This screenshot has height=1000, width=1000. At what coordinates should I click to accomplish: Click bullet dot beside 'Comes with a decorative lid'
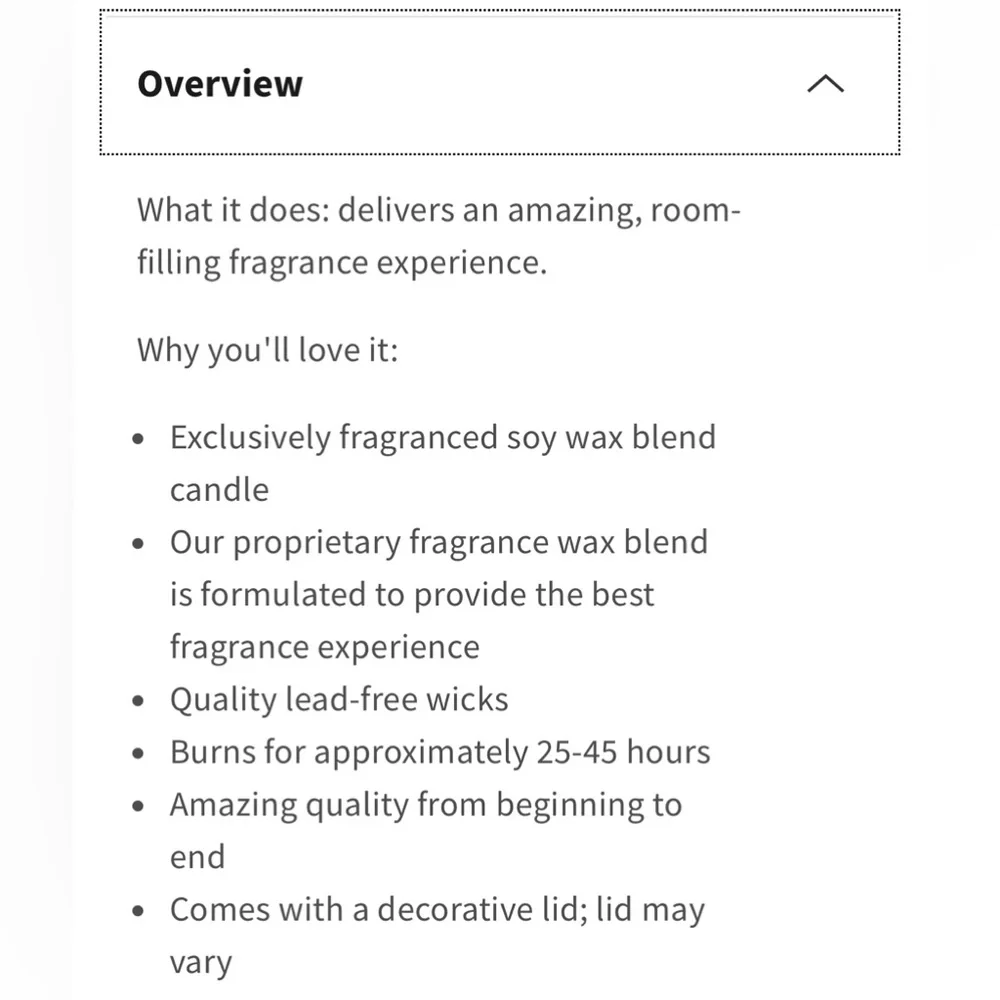(x=138, y=911)
